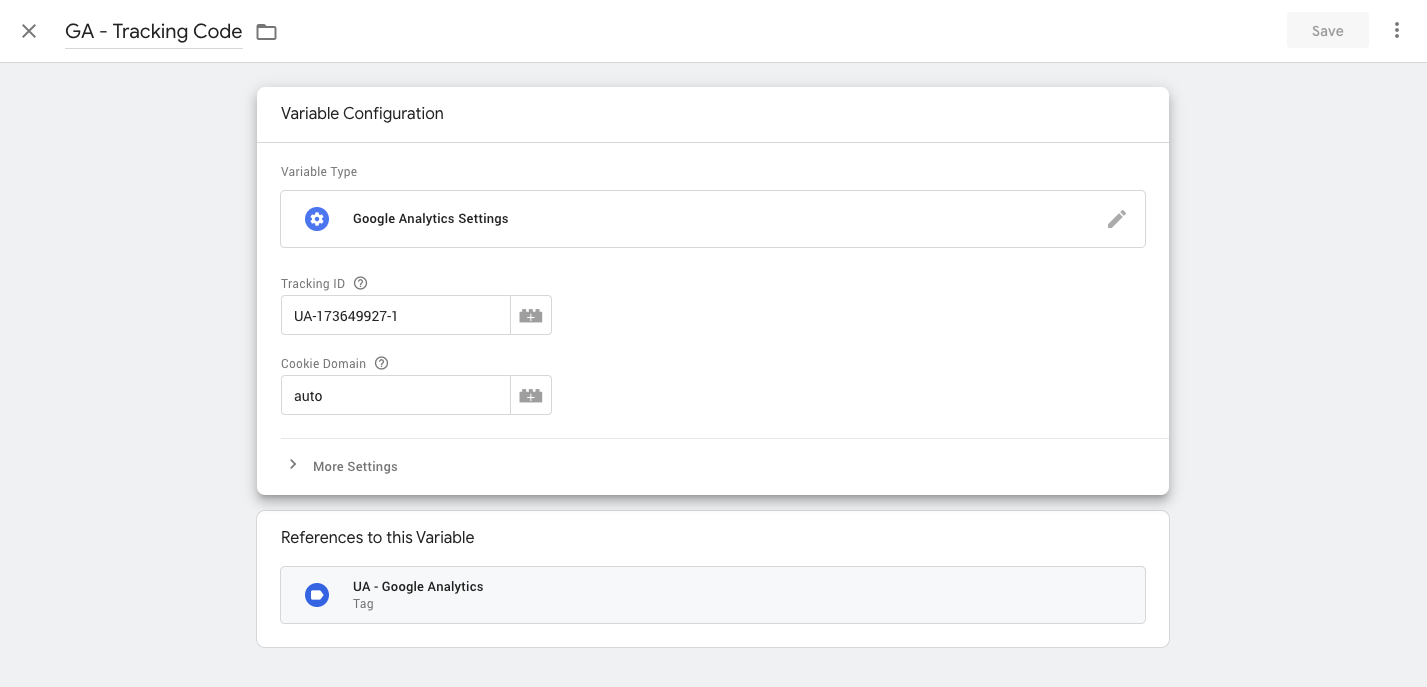Image resolution: width=1427 pixels, height=687 pixels.
Task: Close the variable editor with X icon
Action: (x=29, y=31)
